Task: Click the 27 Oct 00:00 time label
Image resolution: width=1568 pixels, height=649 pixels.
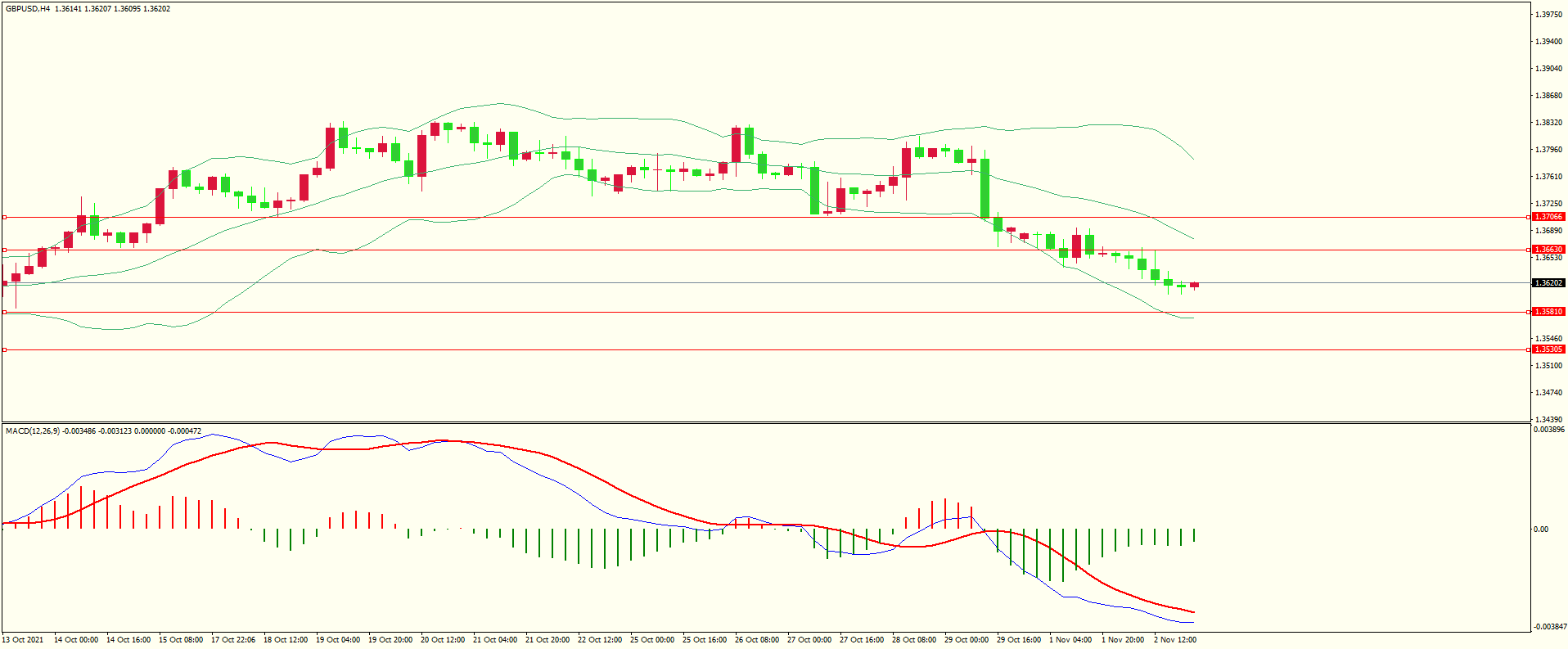Action: [x=809, y=640]
